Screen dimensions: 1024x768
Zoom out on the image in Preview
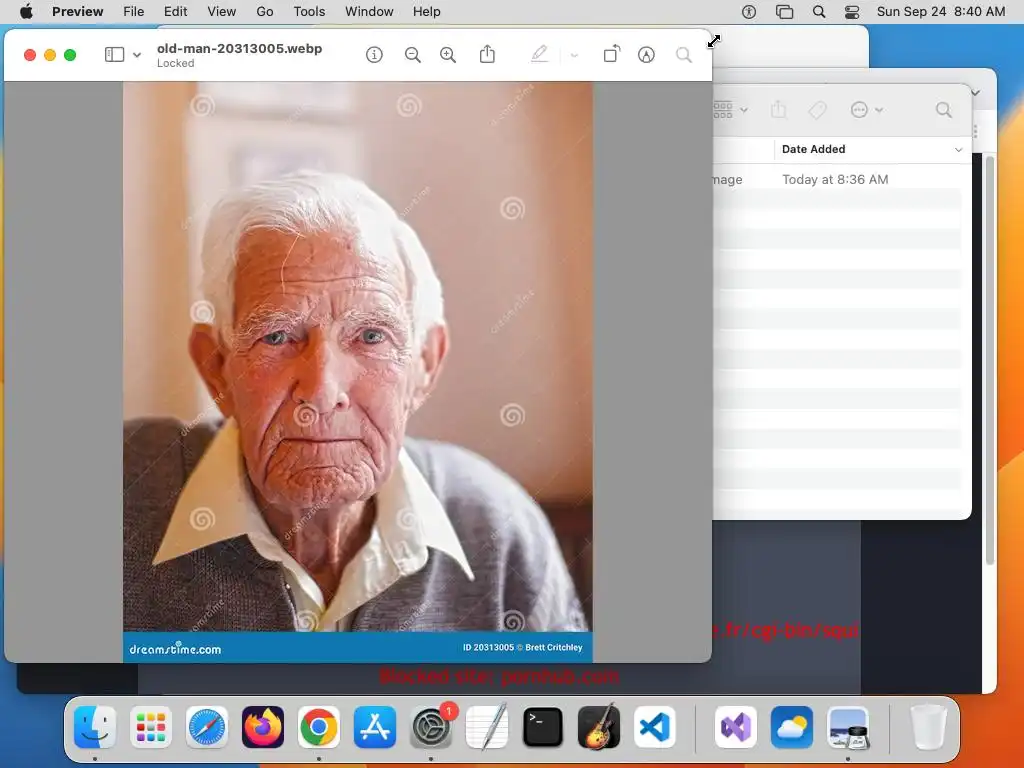click(412, 55)
